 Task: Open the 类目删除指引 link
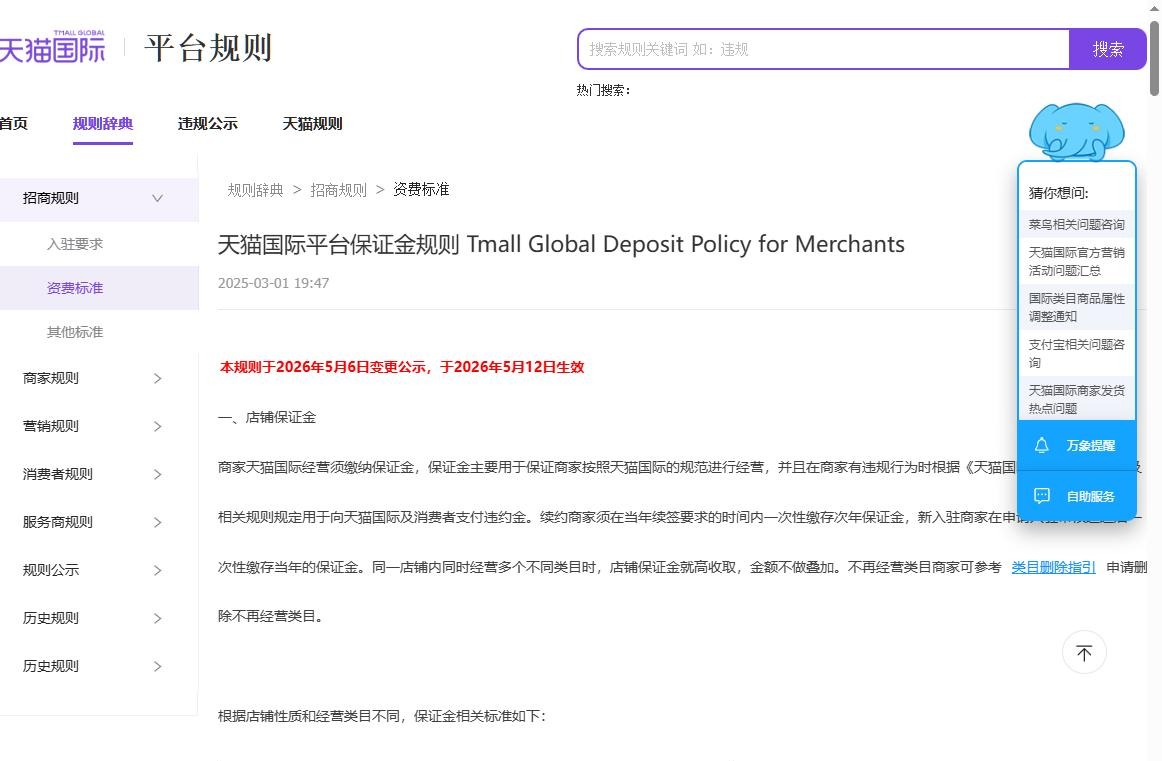click(1053, 568)
